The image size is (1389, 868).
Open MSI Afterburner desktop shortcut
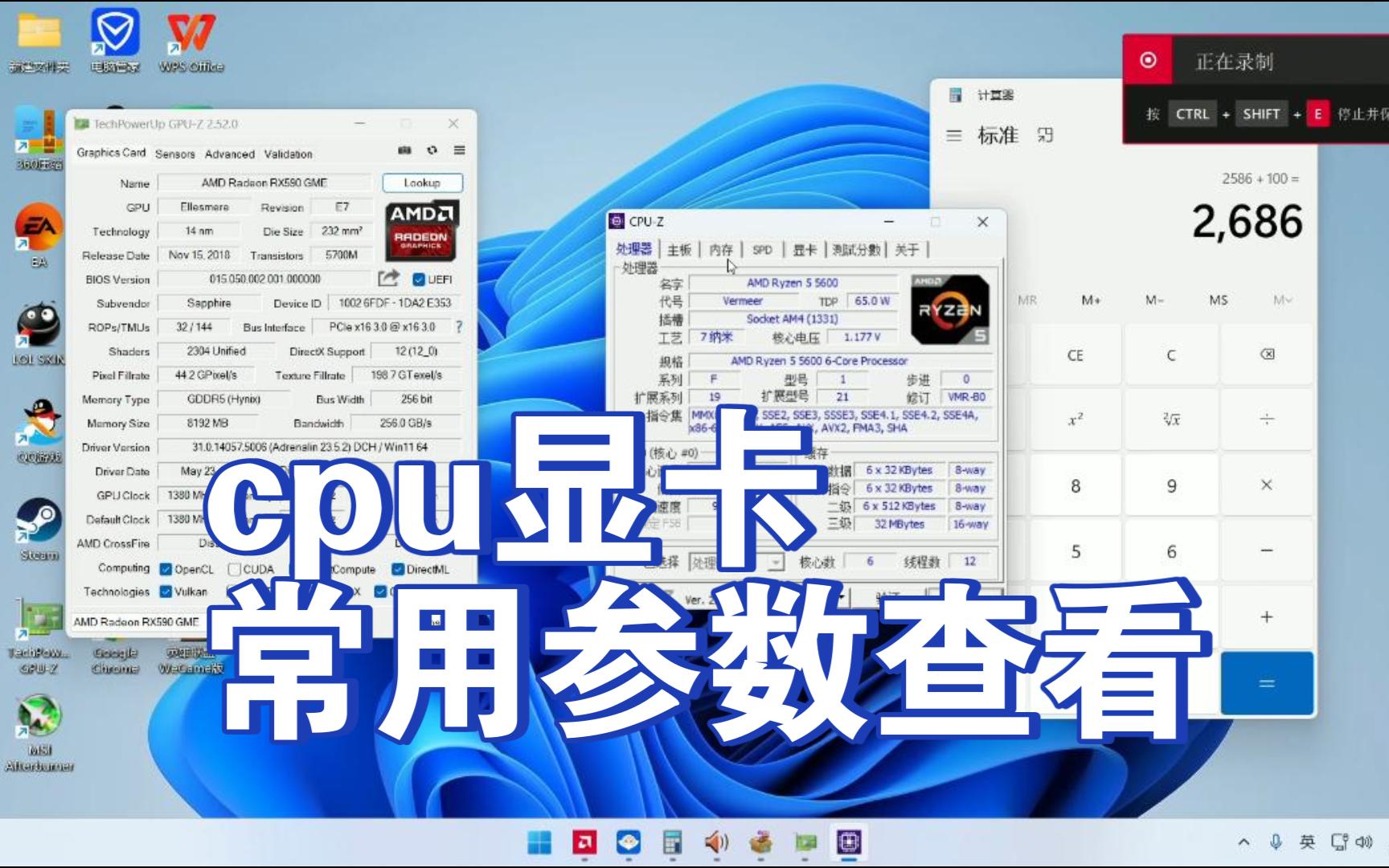pyautogui.click(x=39, y=733)
